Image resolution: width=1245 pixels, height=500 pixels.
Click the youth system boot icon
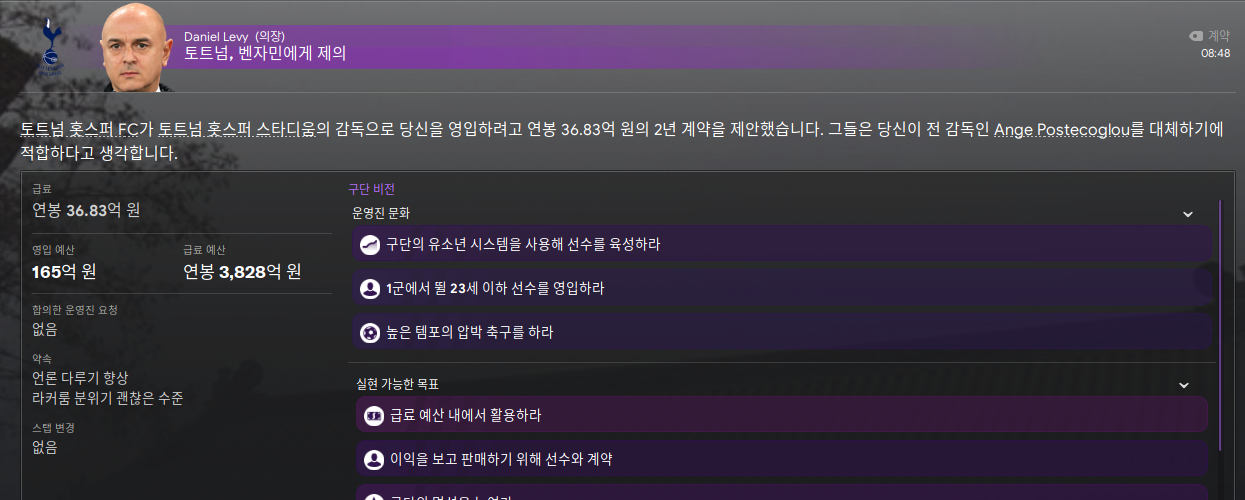(x=370, y=244)
